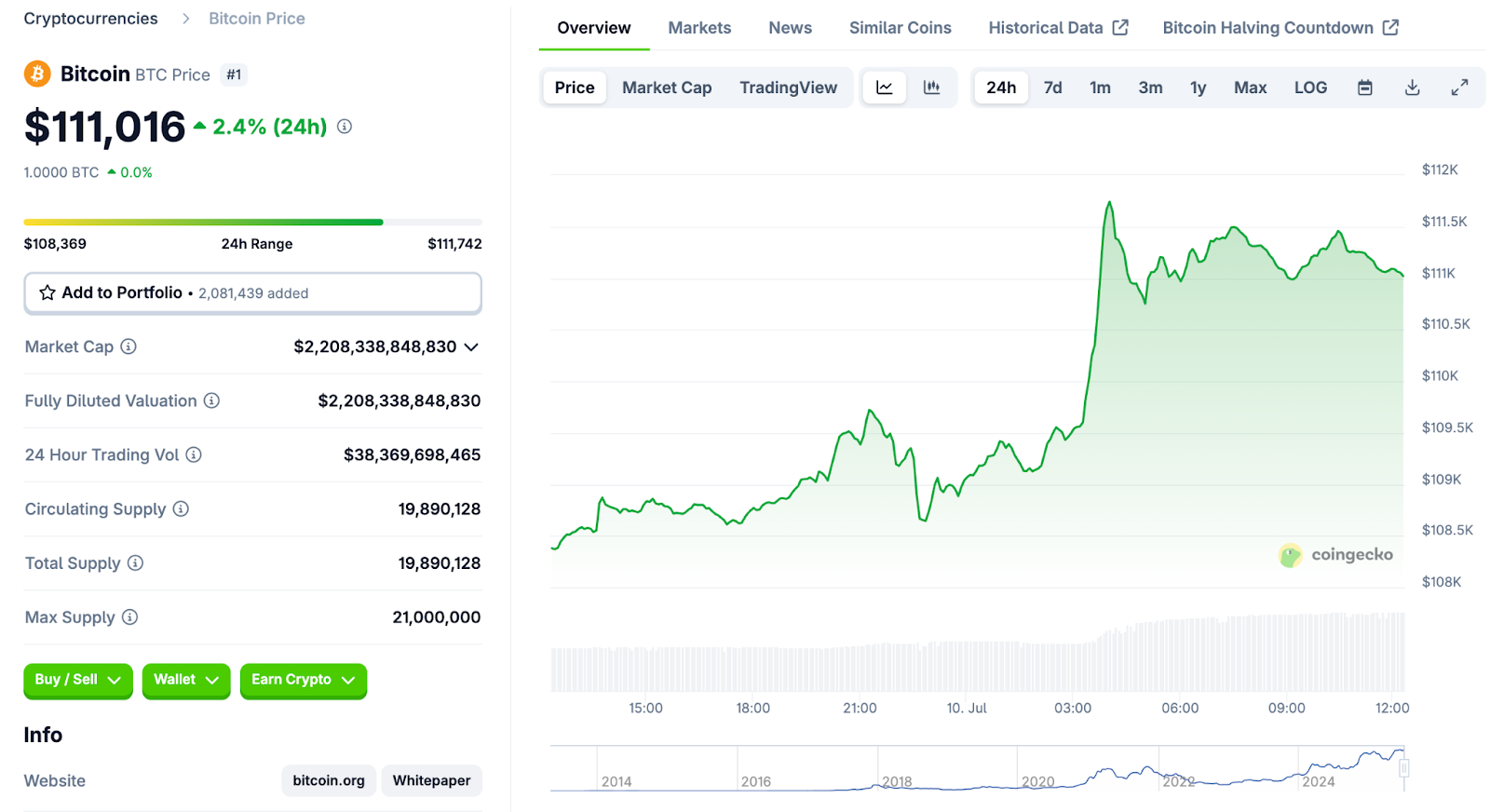Click external link icon beside Bitcoin Halving Countdown
The height and width of the screenshot is (812, 1490).
coord(1390,28)
